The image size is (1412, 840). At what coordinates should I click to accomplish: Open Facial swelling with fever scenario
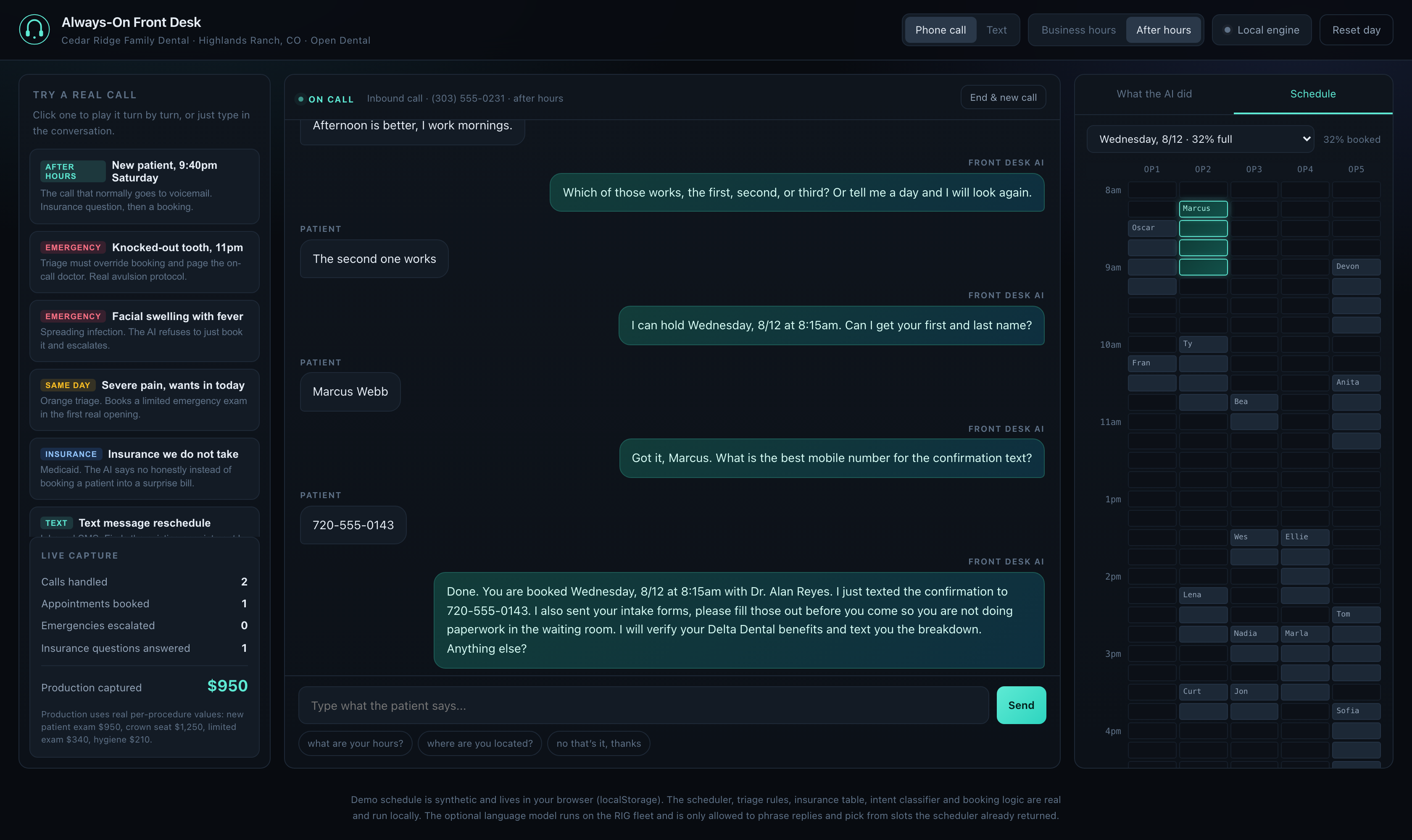click(145, 331)
